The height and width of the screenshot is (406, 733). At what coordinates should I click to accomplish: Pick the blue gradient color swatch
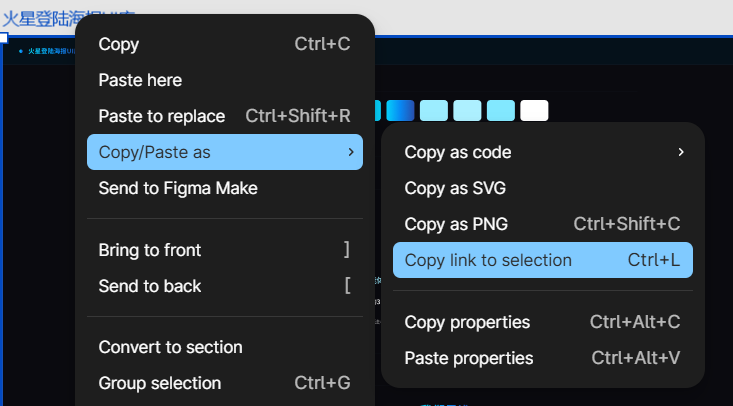[x=400, y=110]
